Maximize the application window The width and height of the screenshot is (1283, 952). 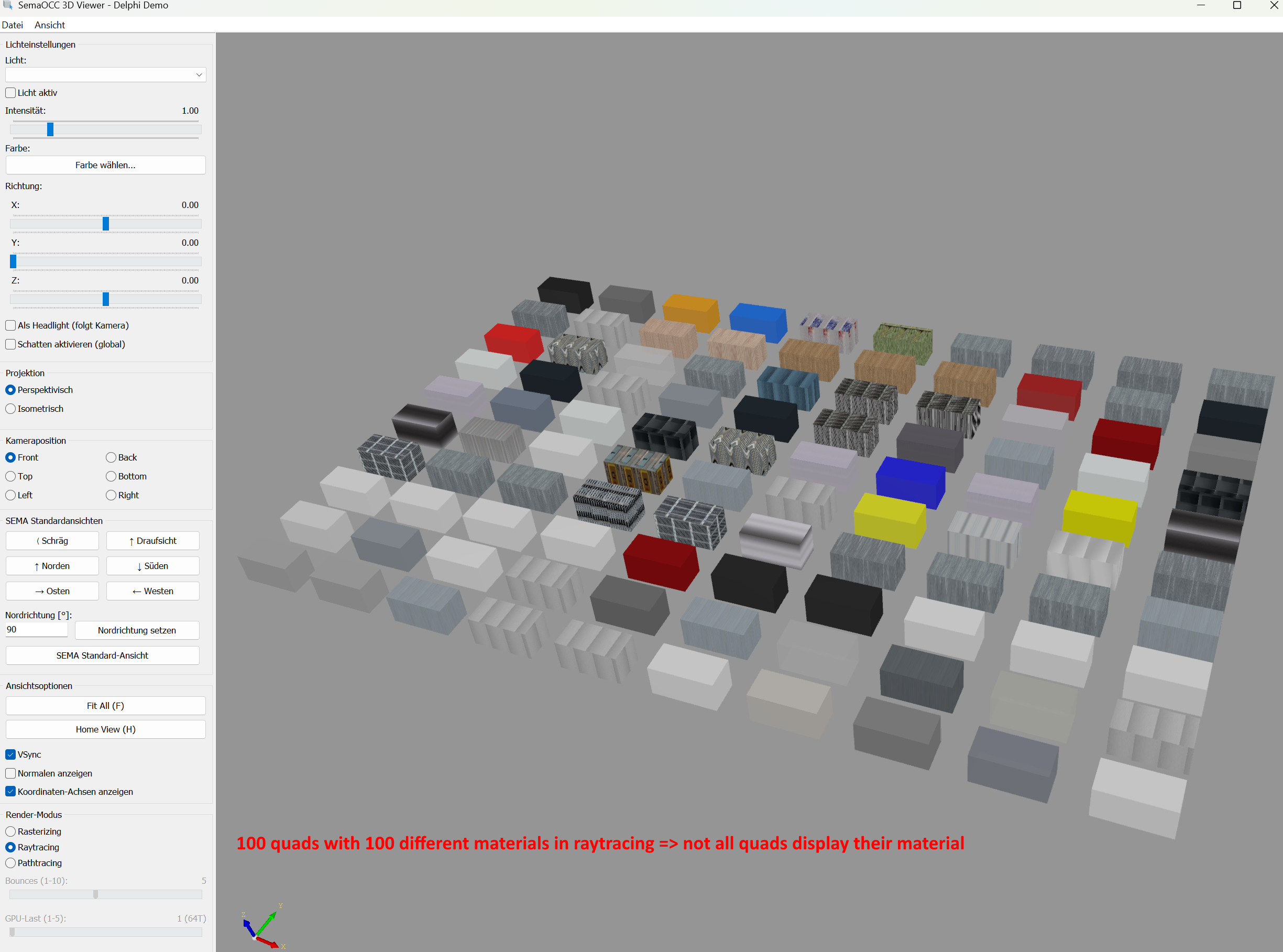(x=1236, y=6)
